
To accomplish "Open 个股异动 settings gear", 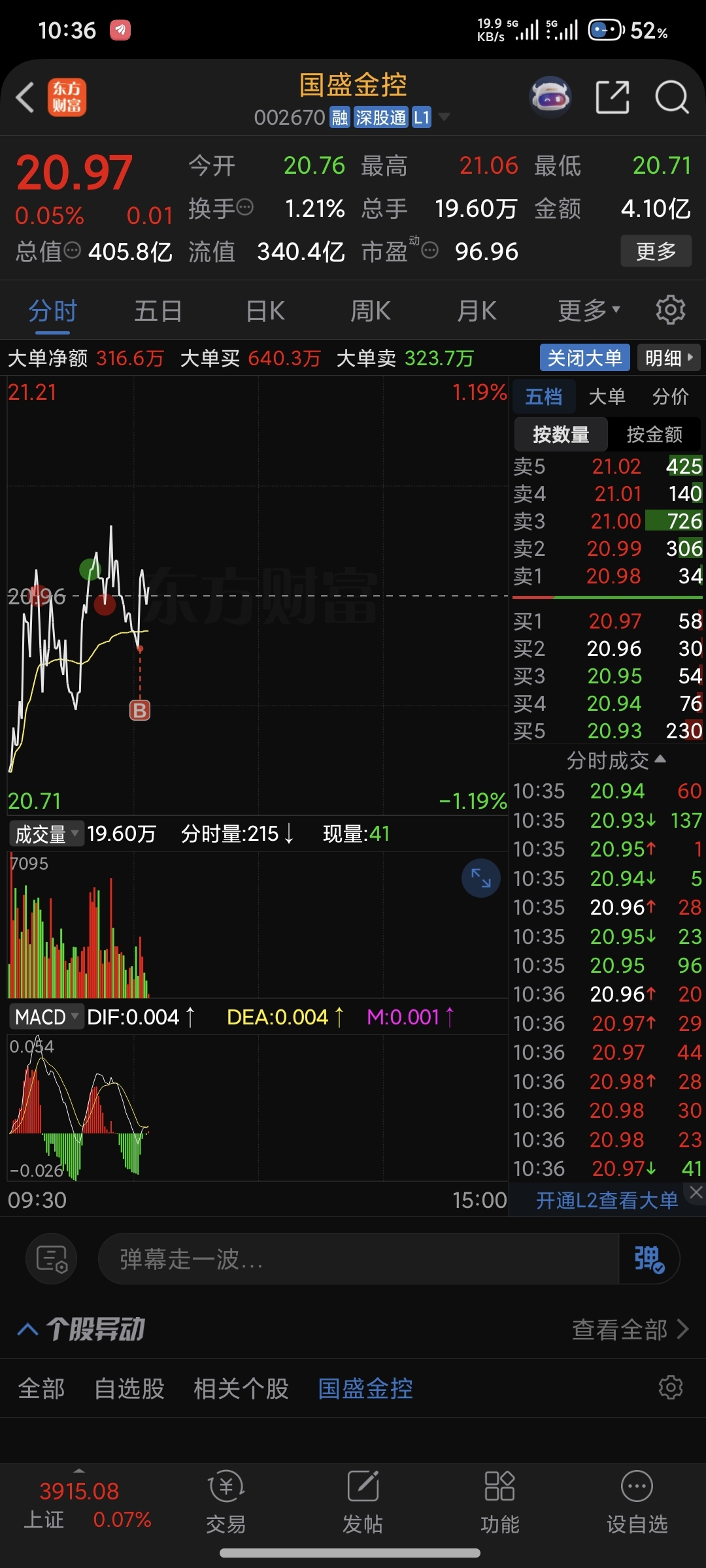I will (x=671, y=1387).
